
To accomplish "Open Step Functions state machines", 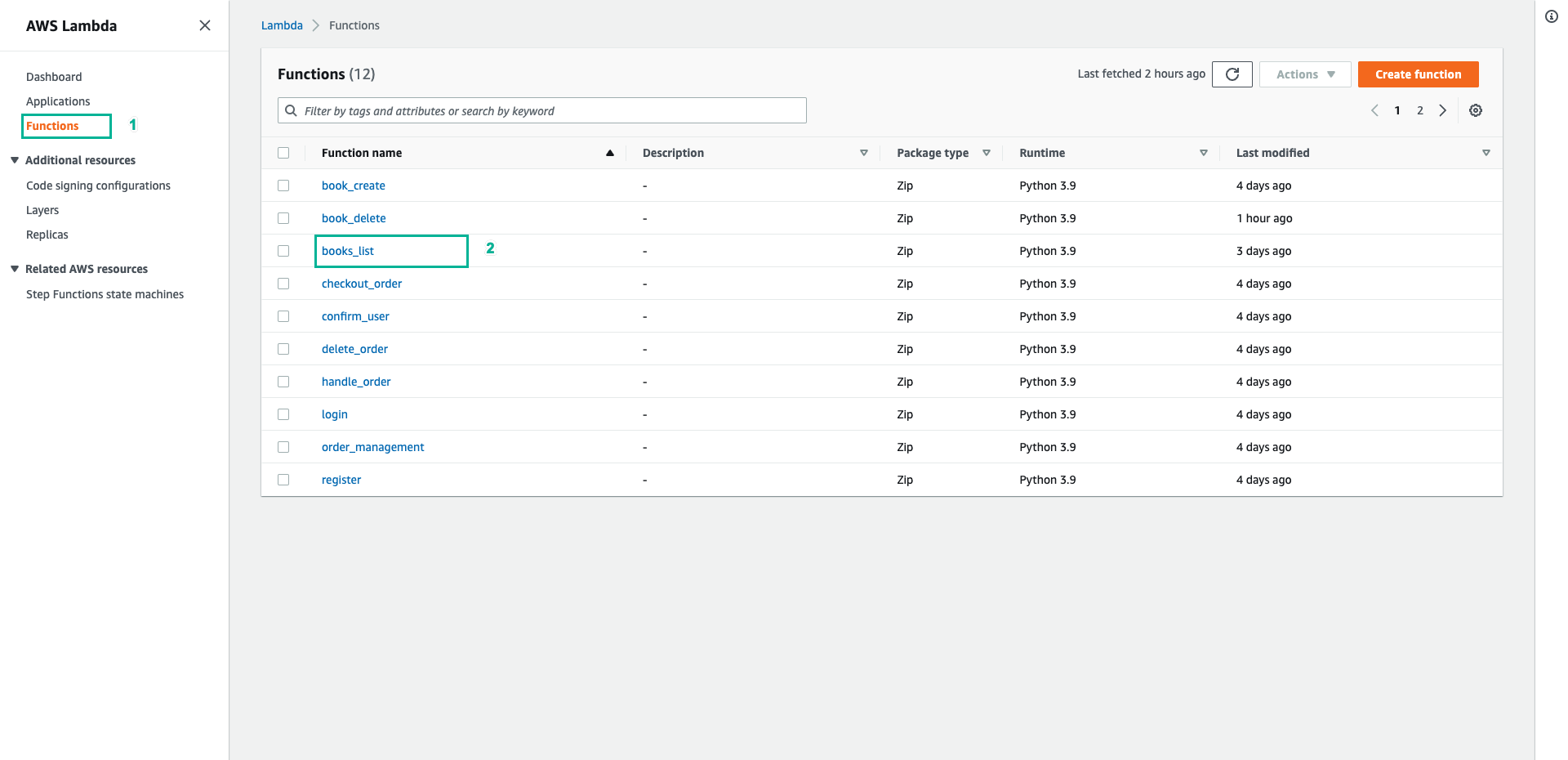I will [x=105, y=294].
